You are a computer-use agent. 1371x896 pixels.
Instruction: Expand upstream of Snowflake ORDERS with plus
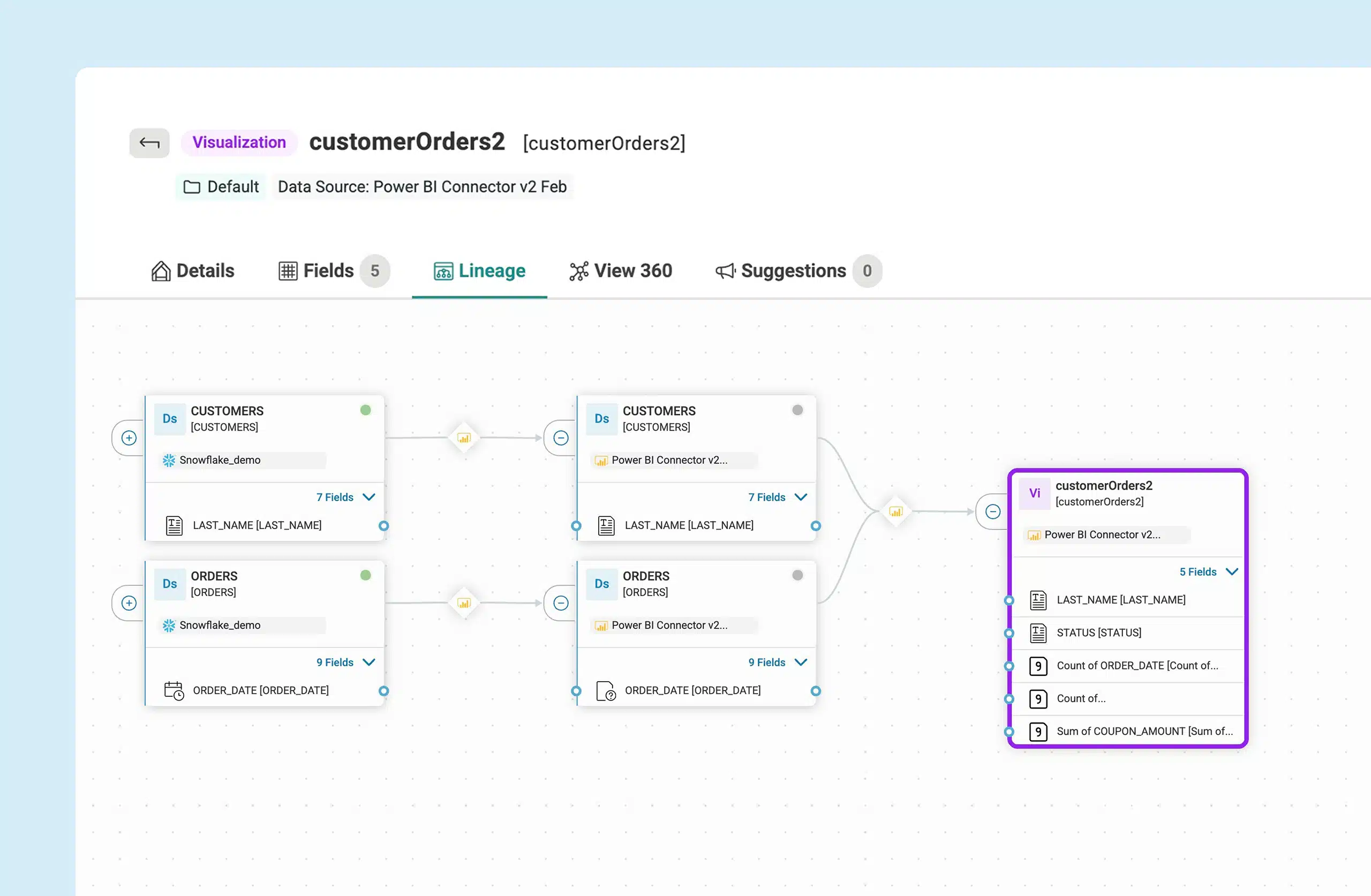[x=129, y=603]
